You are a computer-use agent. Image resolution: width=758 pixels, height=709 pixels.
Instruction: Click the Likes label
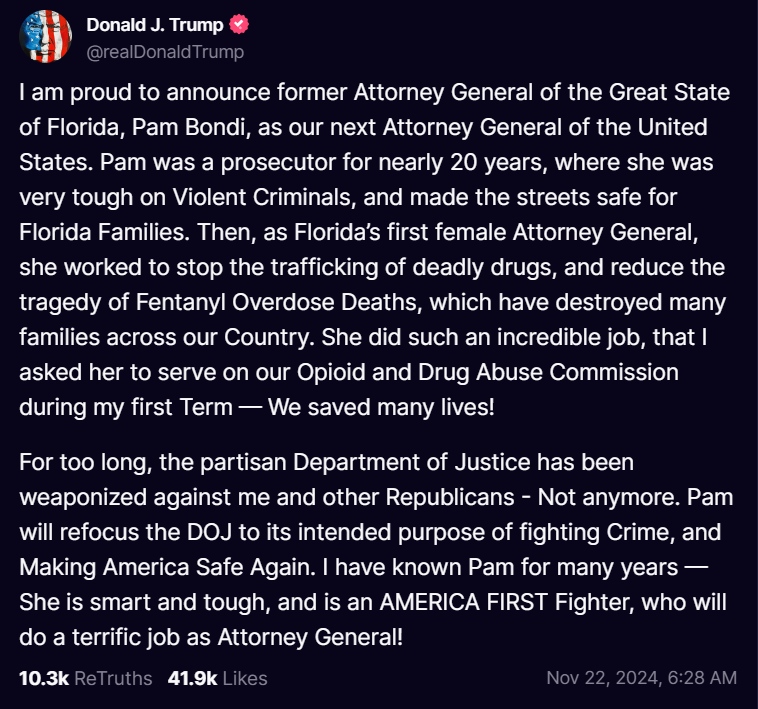(245, 678)
